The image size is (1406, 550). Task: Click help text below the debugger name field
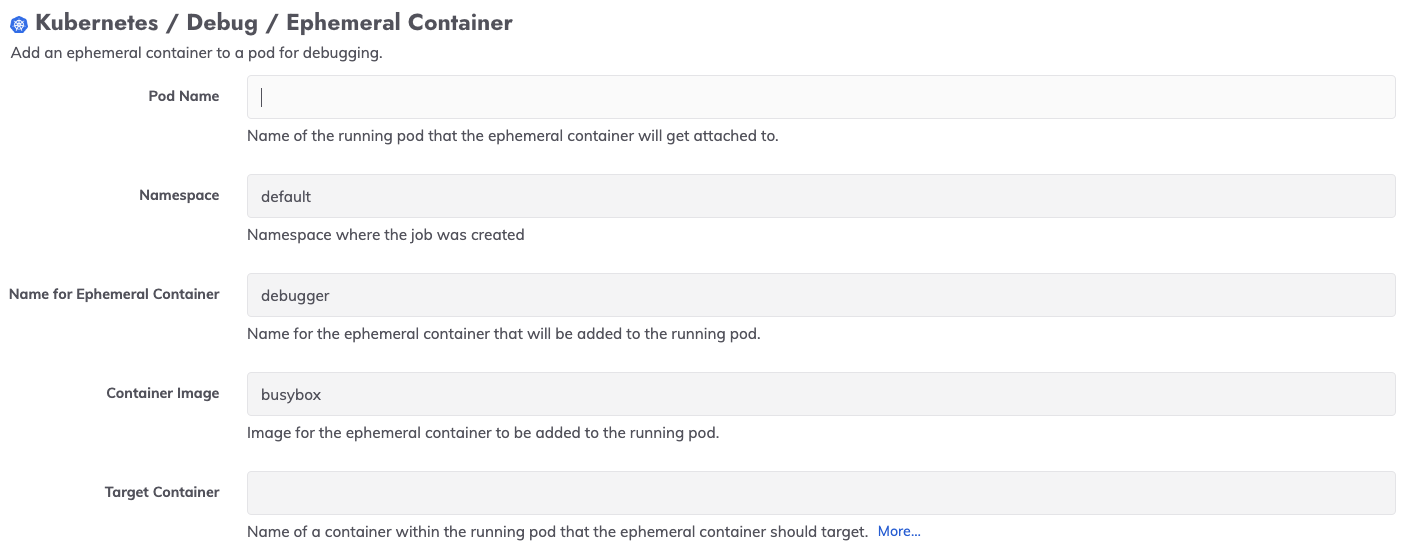(504, 334)
